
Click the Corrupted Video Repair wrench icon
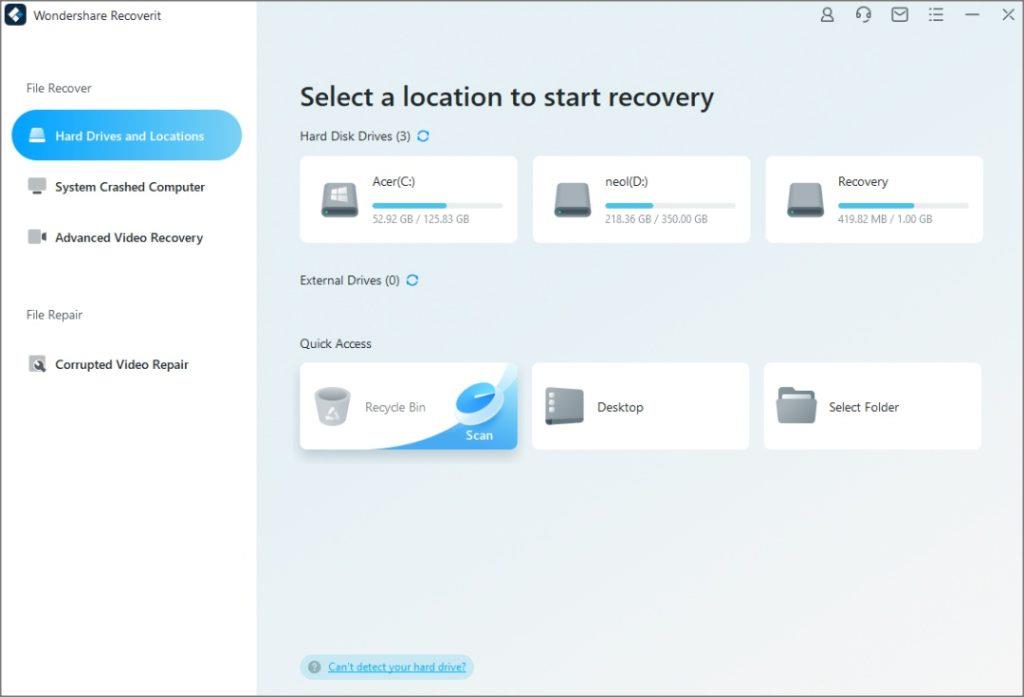pyautogui.click(x=37, y=364)
